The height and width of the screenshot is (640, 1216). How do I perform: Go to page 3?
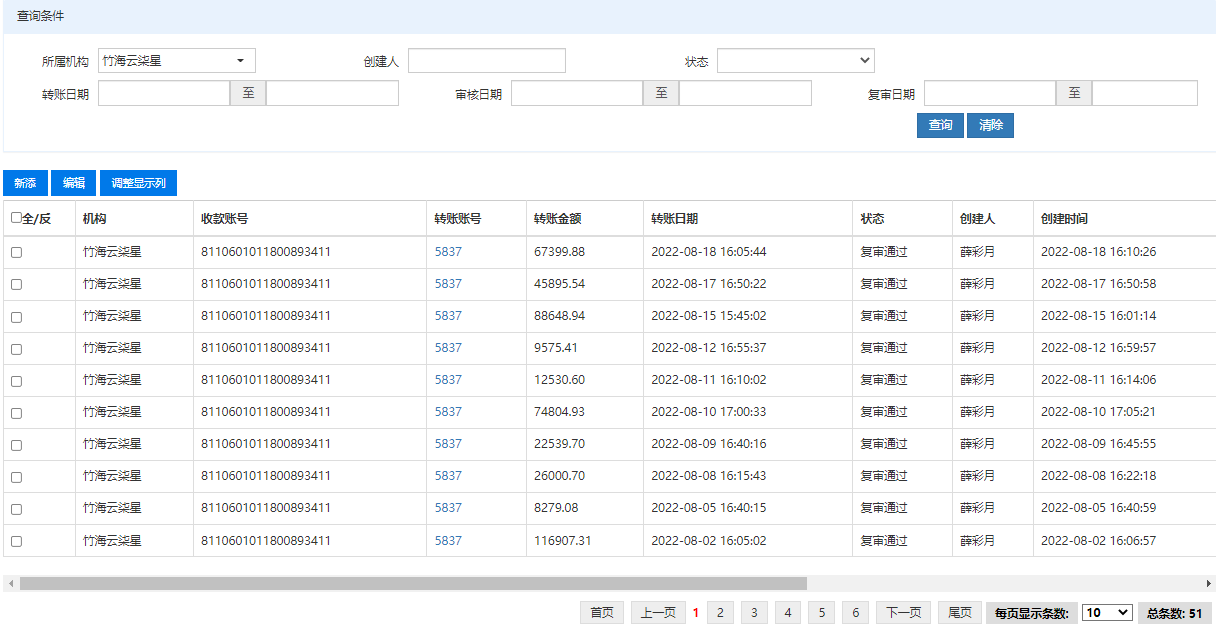(754, 613)
